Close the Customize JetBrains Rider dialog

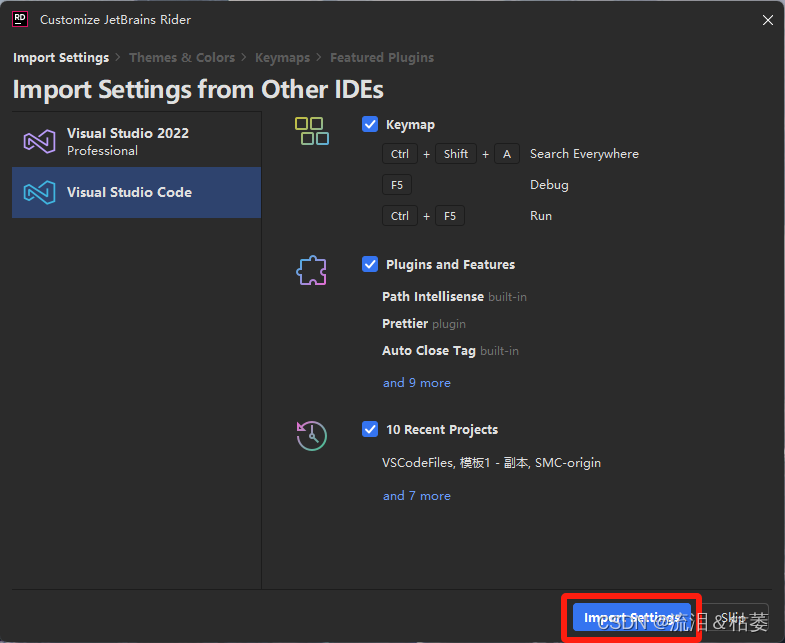[767, 20]
